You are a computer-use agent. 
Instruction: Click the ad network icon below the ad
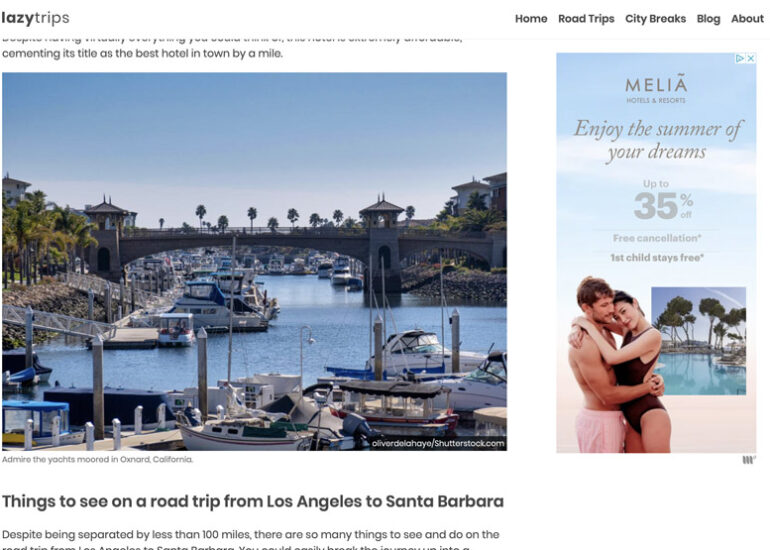(749, 460)
